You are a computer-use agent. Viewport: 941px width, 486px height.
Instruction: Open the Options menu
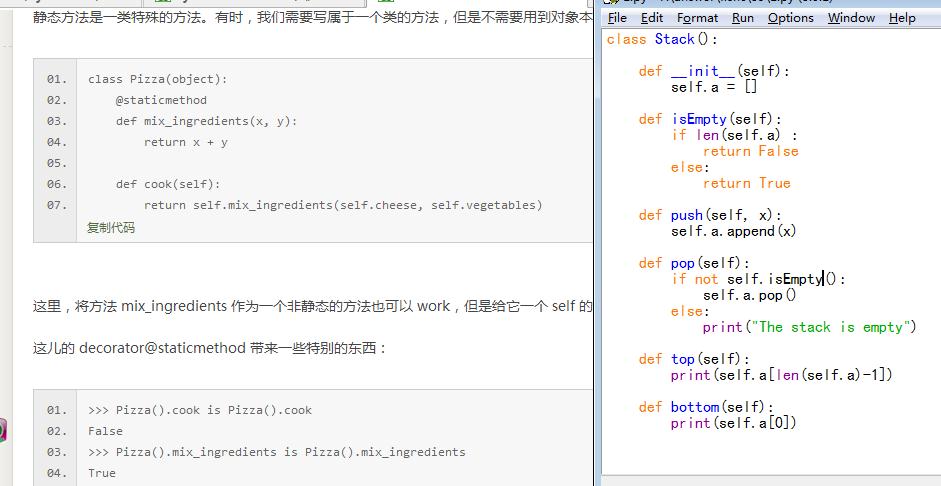(x=791, y=18)
